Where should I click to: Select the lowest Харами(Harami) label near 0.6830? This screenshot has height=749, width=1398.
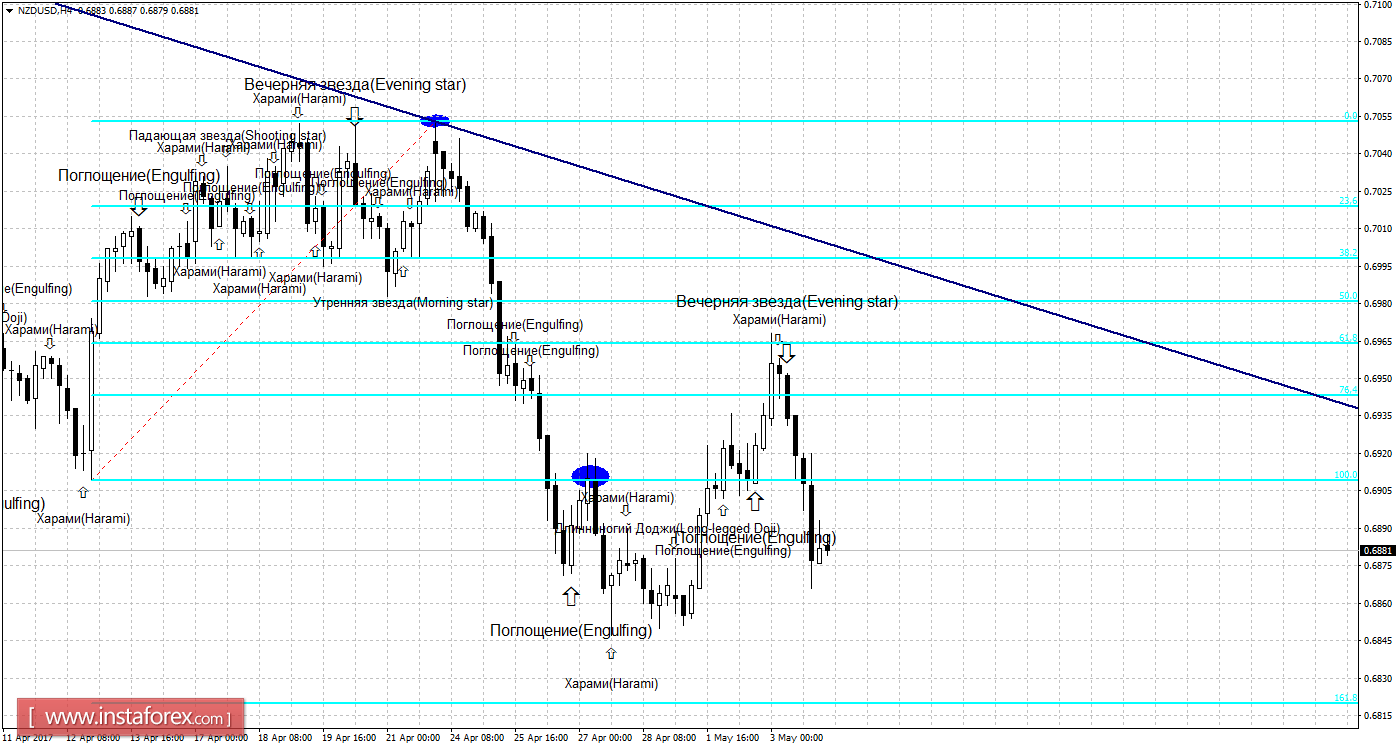point(611,684)
